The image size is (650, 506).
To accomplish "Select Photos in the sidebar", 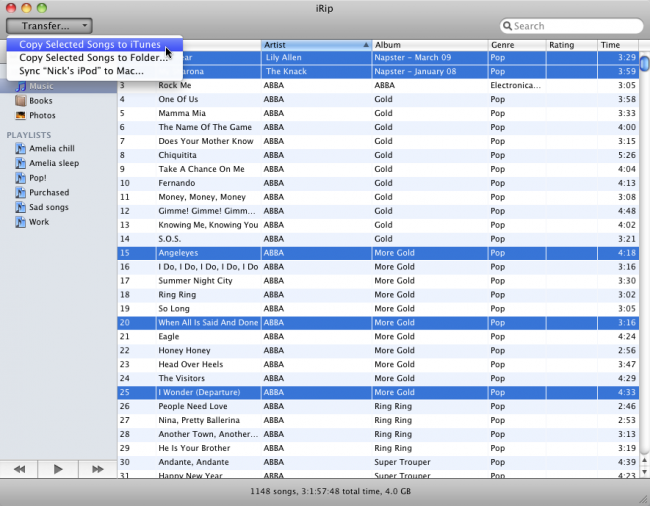I will tap(42, 115).
